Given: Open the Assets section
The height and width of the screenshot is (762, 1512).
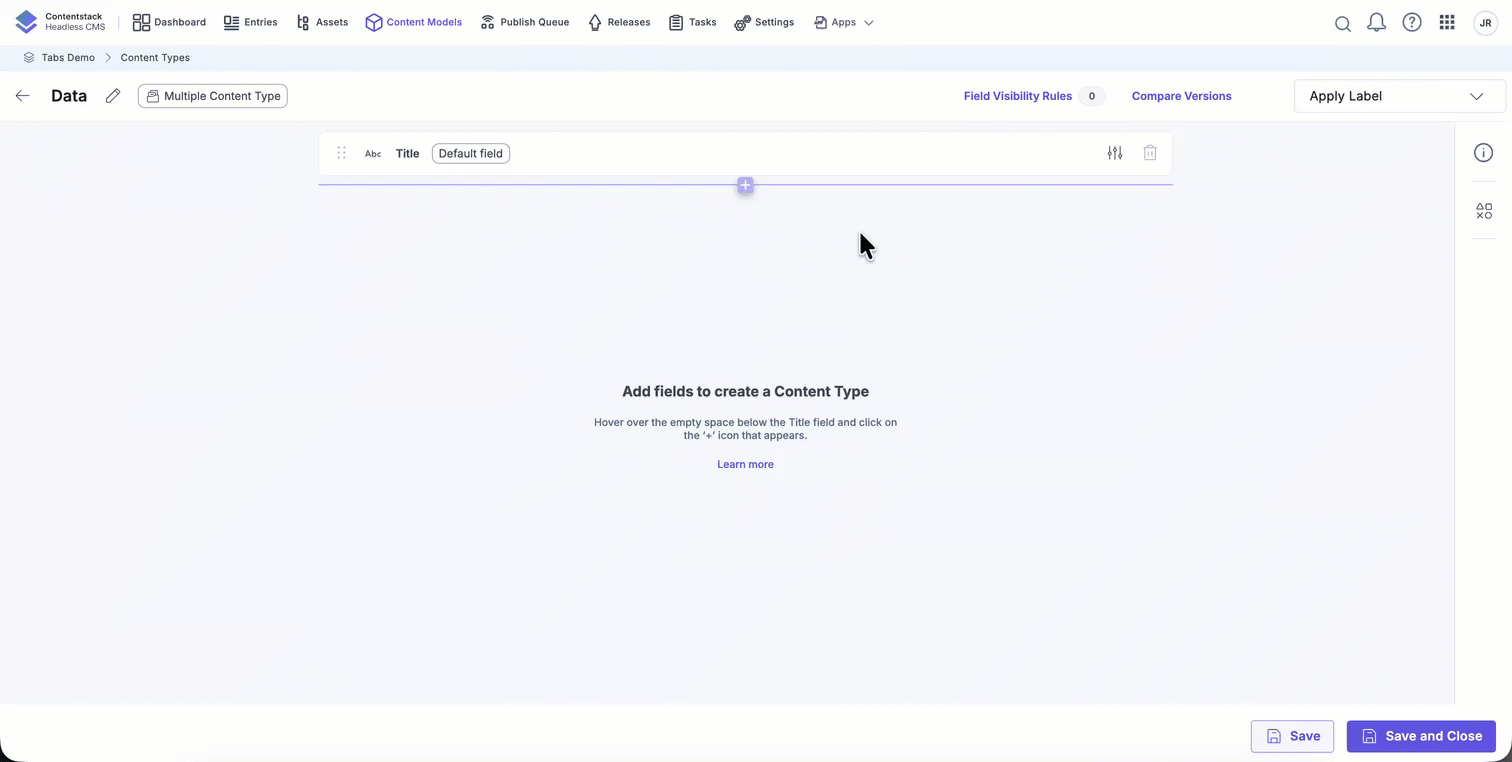Looking at the screenshot, I should 322,22.
